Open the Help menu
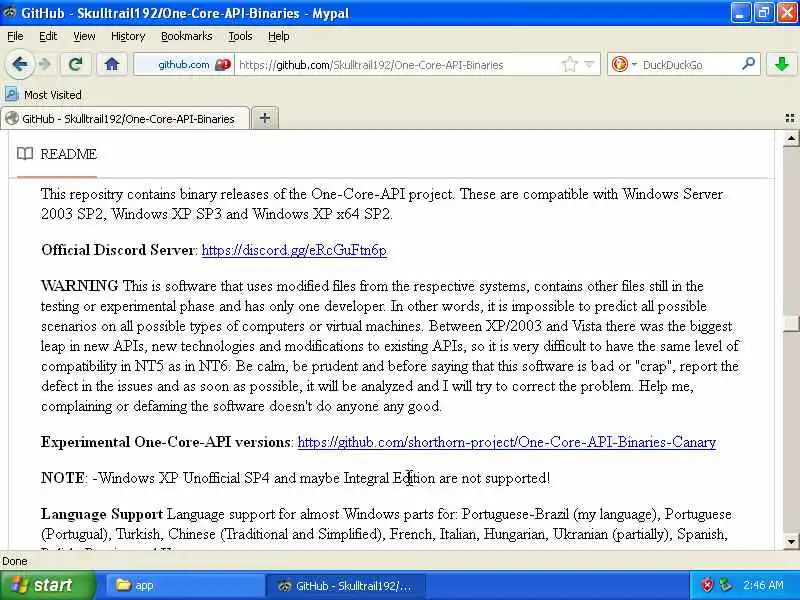Image resolution: width=800 pixels, height=600 pixels. pos(279,36)
